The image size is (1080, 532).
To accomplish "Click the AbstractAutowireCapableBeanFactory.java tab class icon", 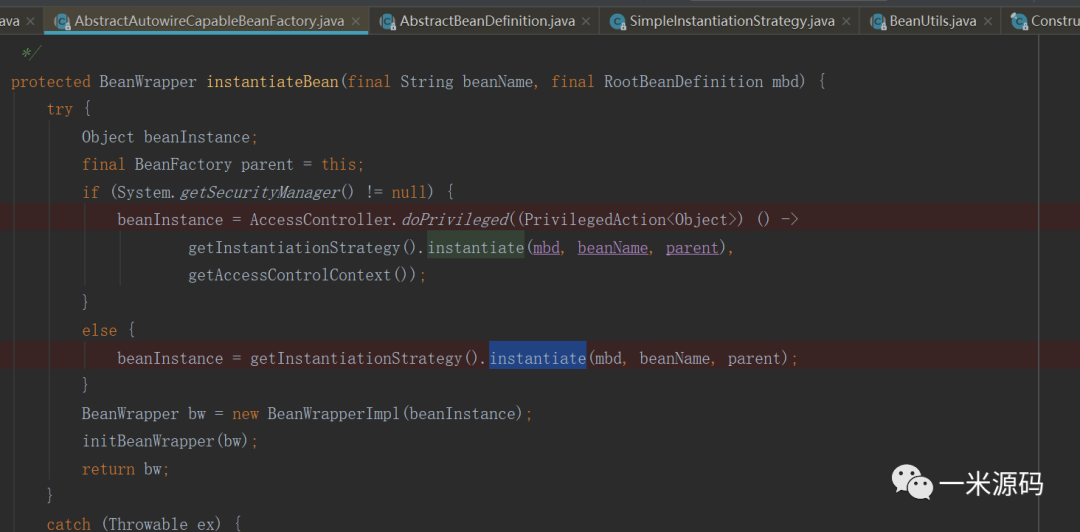I will 62,21.
